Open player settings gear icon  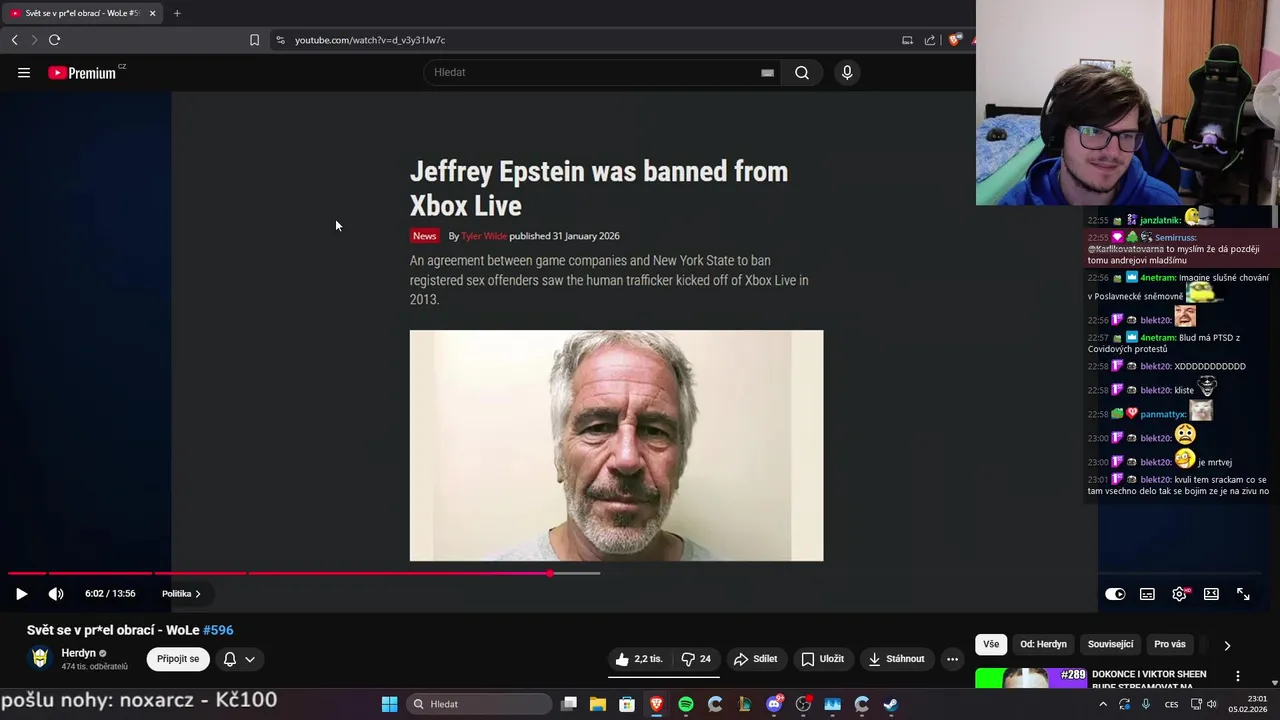[1179, 594]
